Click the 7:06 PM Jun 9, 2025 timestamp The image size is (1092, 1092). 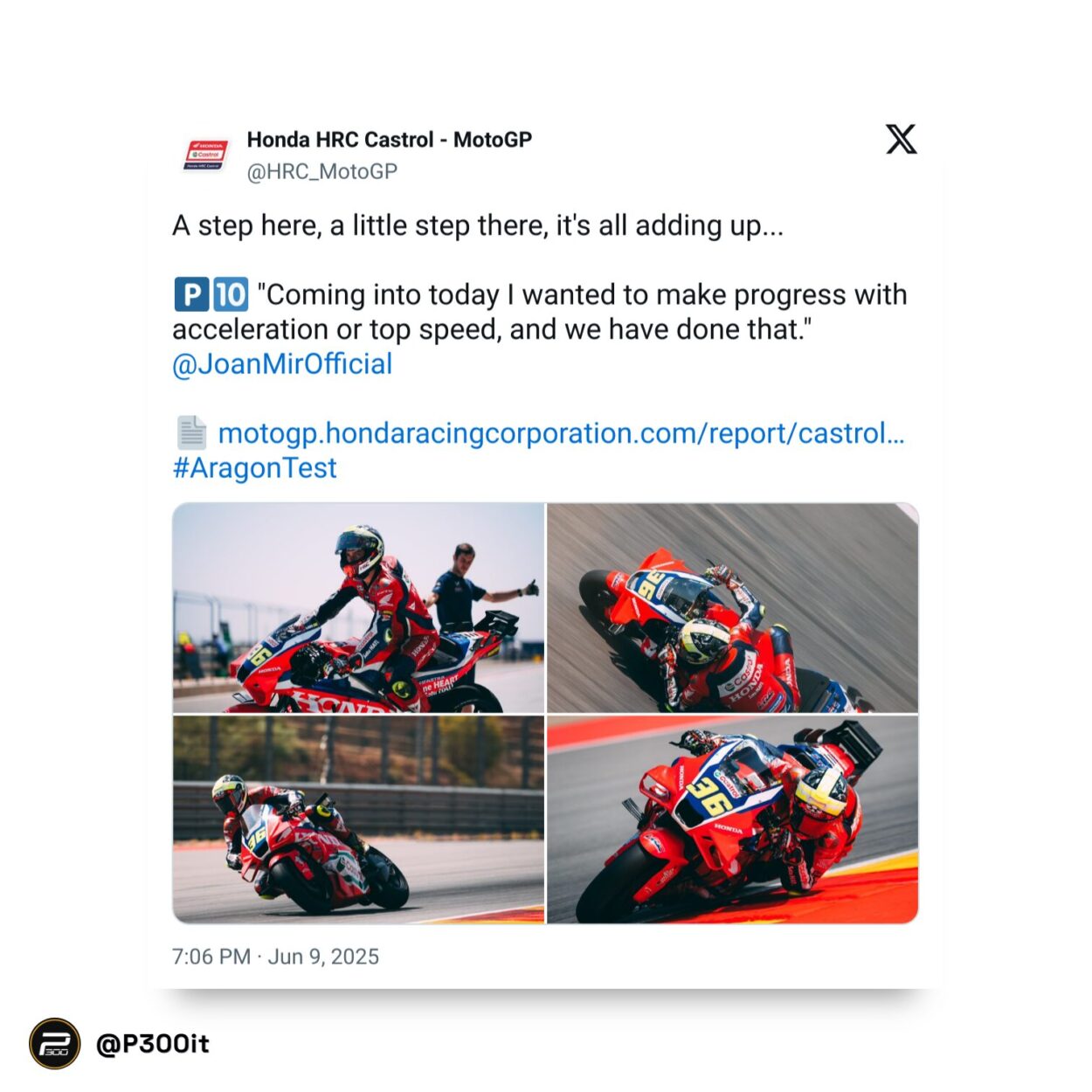click(275, 957)
